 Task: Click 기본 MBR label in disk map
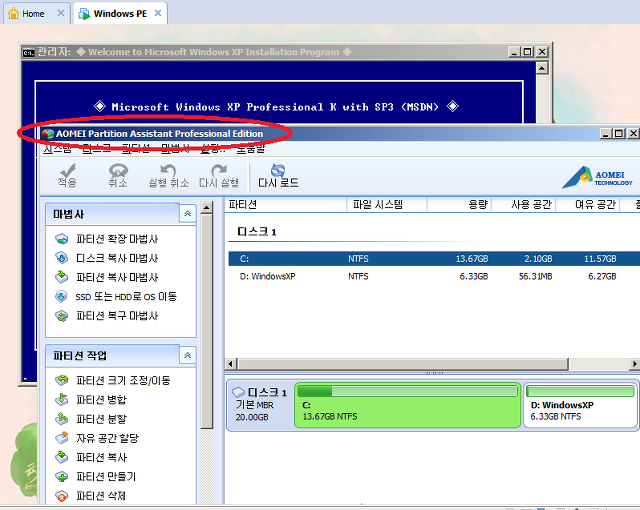[255, 405]
